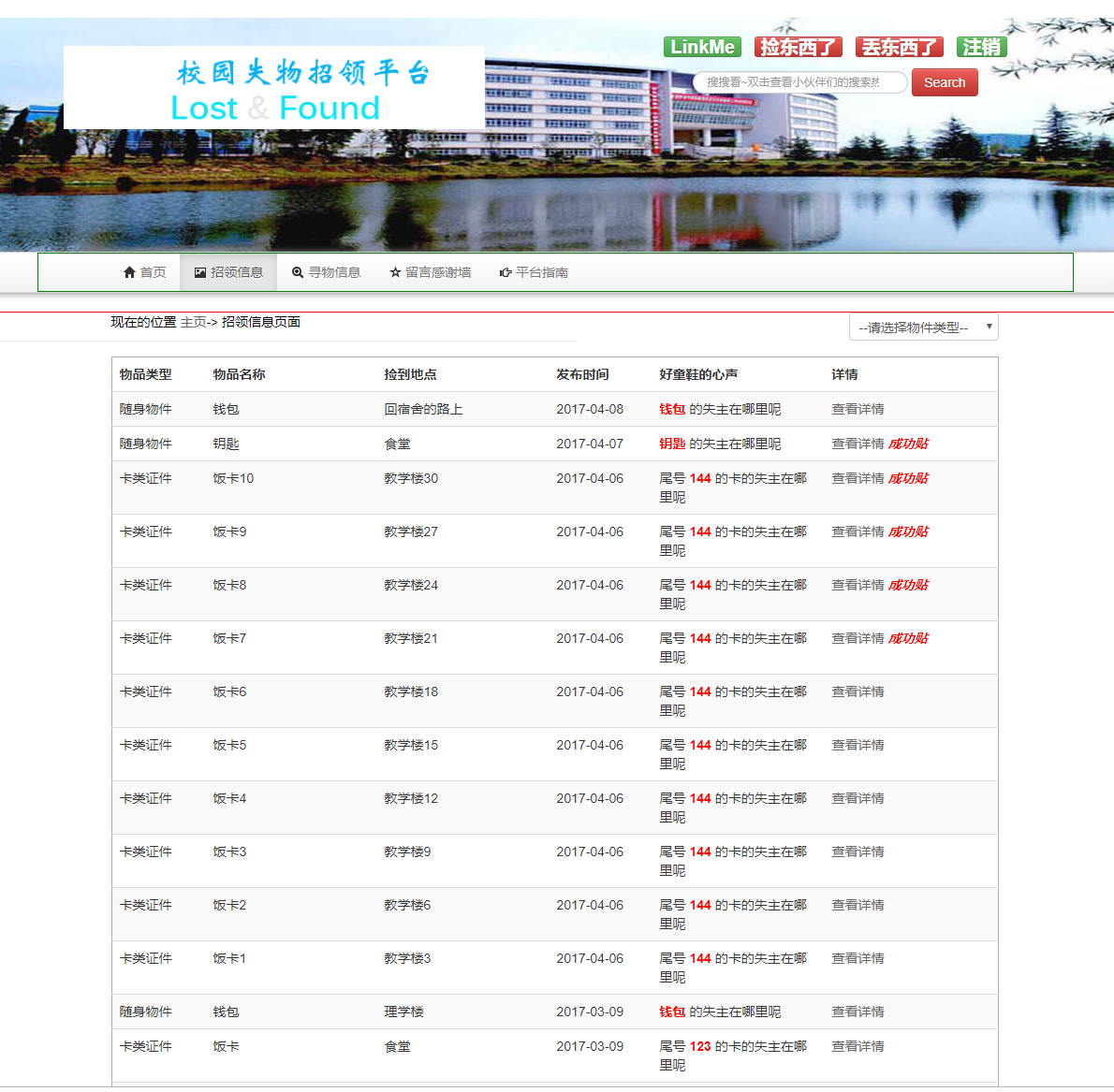
Task: Open 查看详情 for the 钱包 found item
Action: pos(857,409)
